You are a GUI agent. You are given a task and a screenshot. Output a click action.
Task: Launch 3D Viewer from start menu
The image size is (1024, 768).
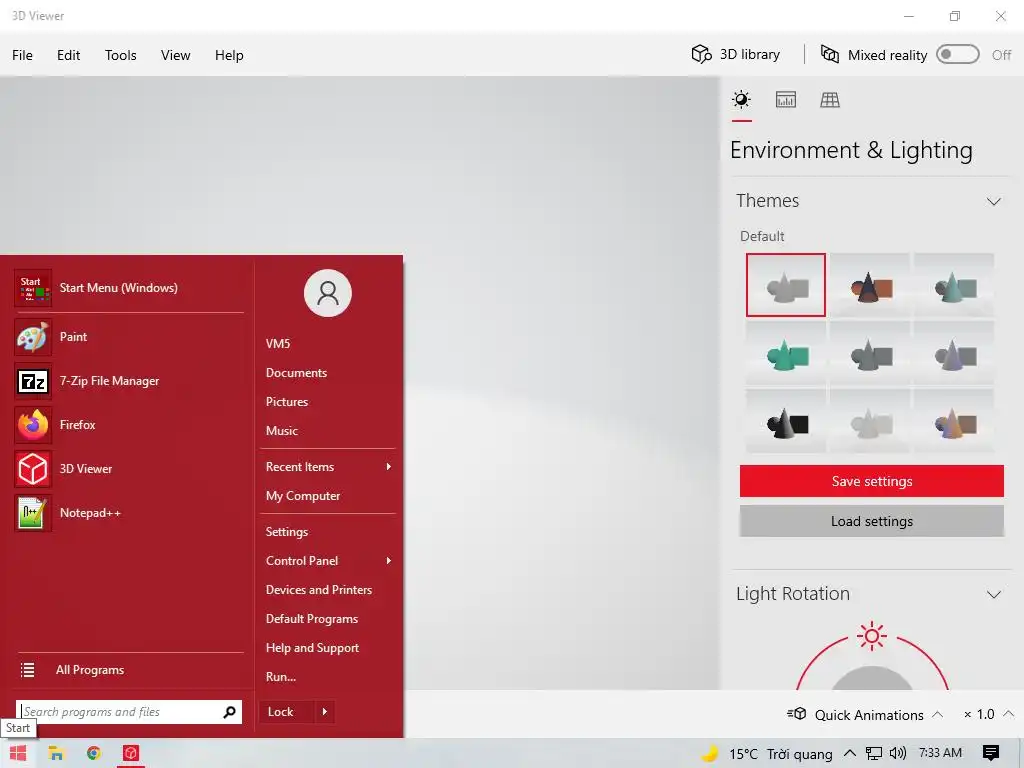[x=129, y=469]
